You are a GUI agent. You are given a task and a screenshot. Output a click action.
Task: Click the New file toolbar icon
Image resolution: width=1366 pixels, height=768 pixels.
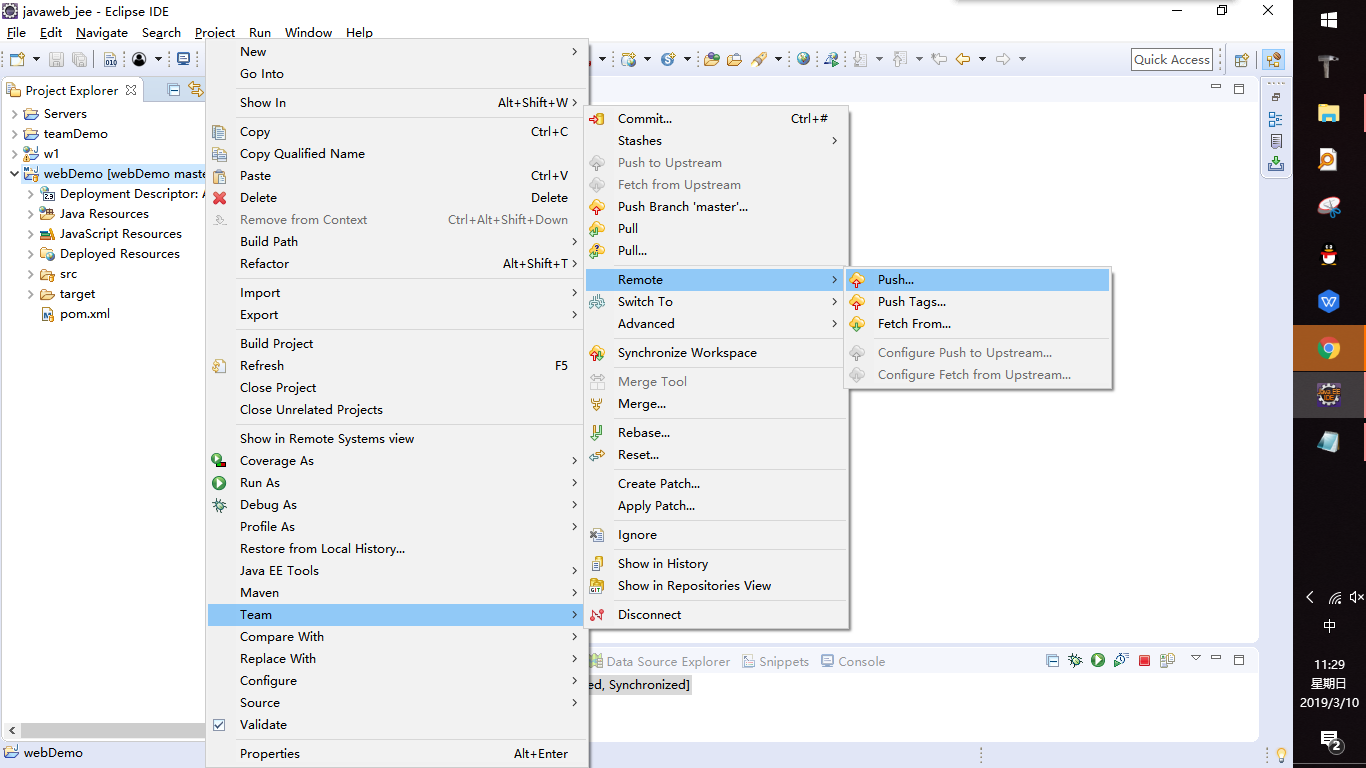17,59
